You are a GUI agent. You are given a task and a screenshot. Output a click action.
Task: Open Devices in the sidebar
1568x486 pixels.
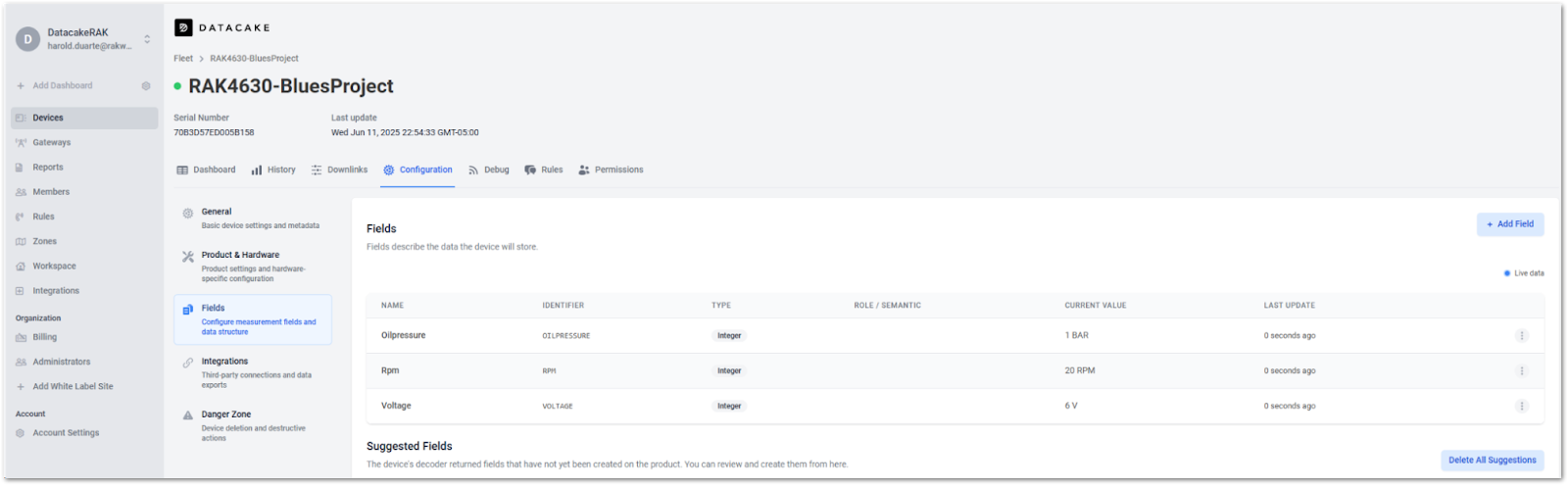pyautogui.click(x=84, y=118)
